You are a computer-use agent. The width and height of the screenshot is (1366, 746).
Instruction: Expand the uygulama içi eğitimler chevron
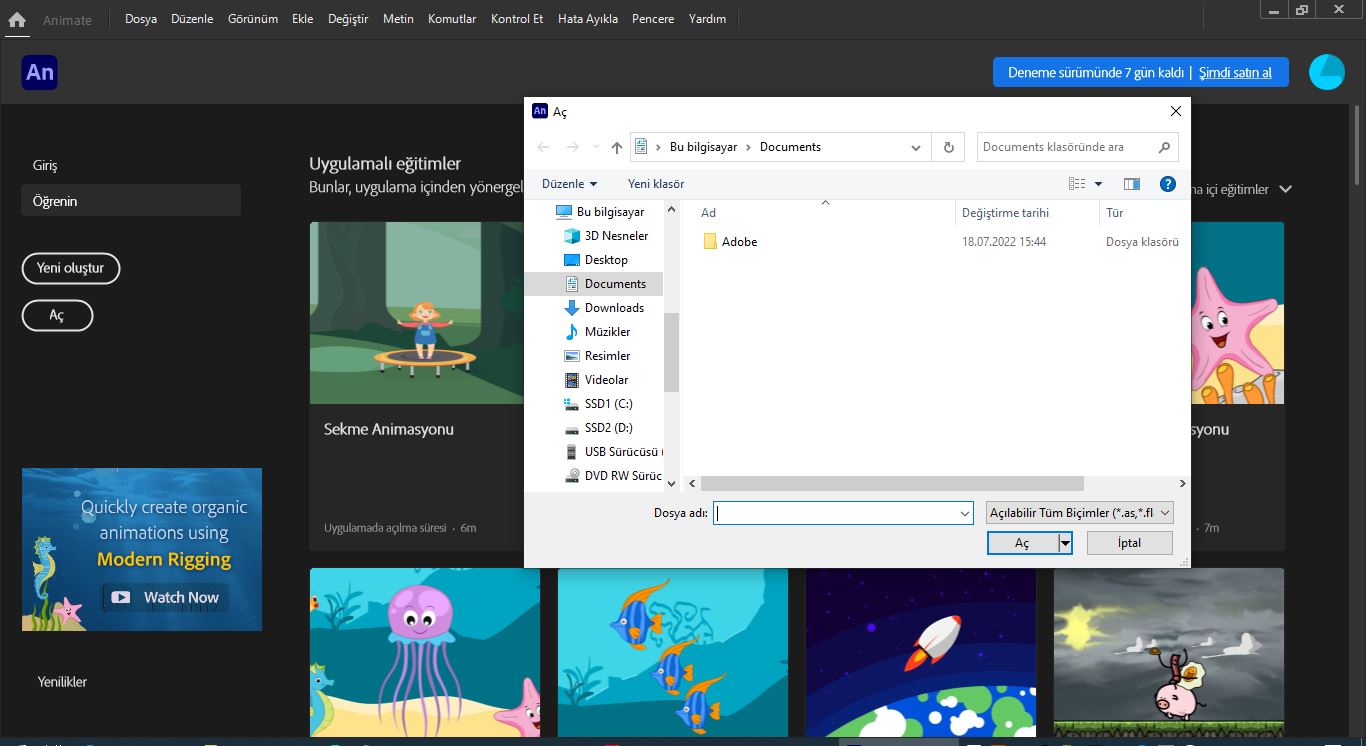(x=1286, y=189)
